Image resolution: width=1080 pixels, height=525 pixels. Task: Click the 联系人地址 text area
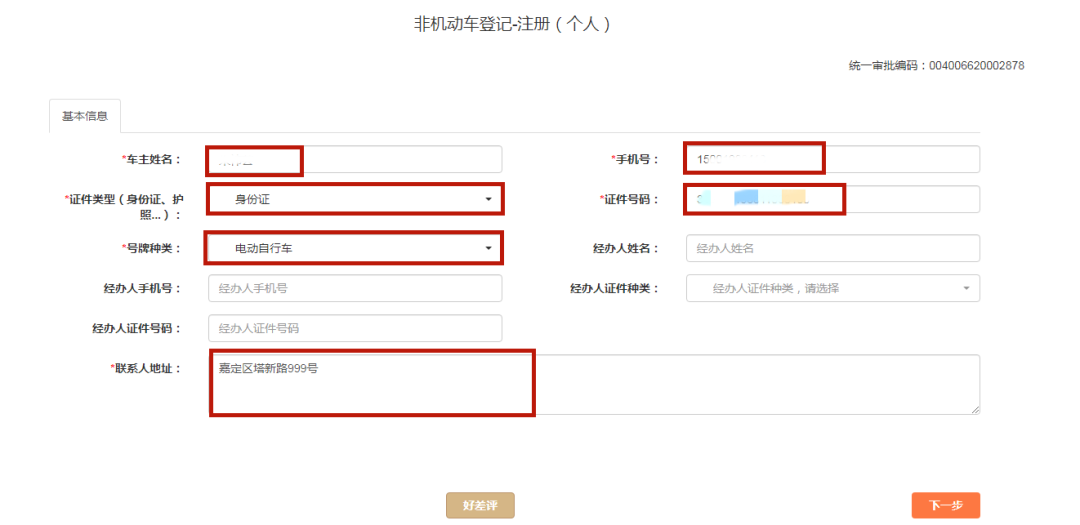594,384
